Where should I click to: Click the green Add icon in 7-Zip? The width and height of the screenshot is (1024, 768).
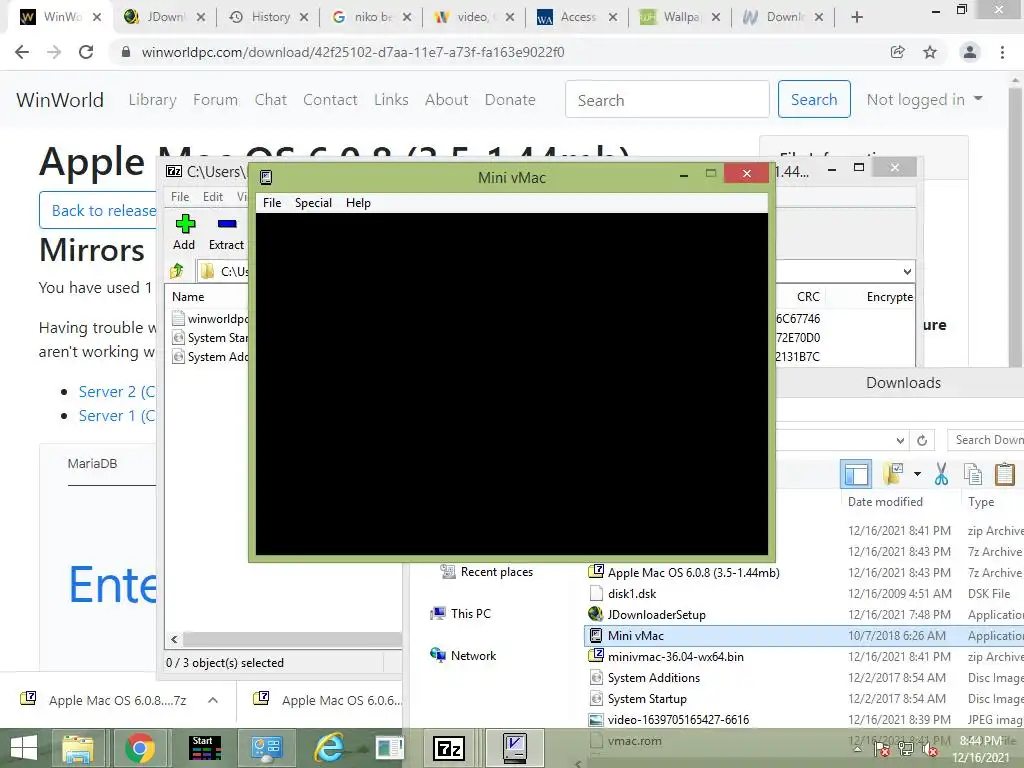click(185, 224)
